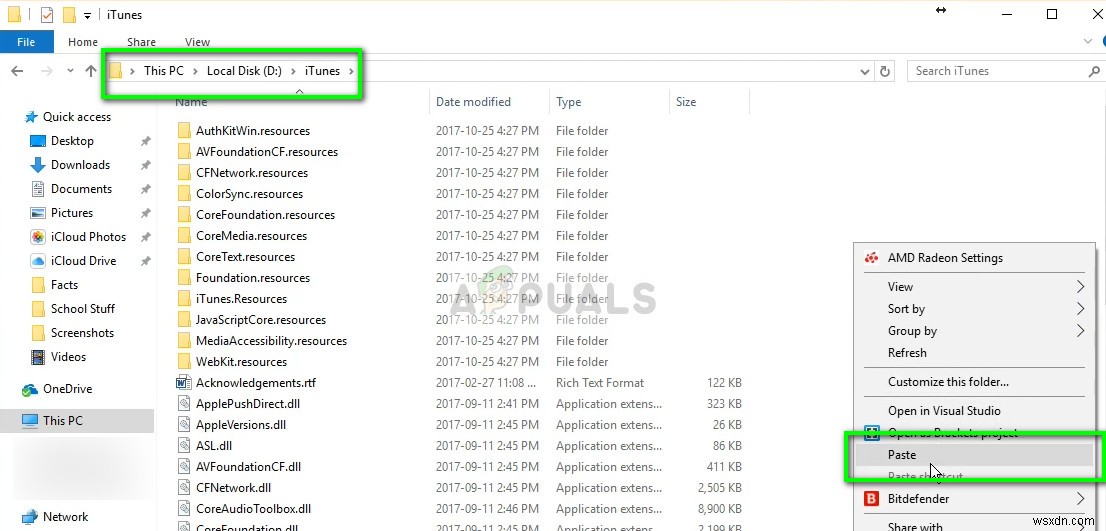Go up one folder level arrow

click(x=90, y=71)
